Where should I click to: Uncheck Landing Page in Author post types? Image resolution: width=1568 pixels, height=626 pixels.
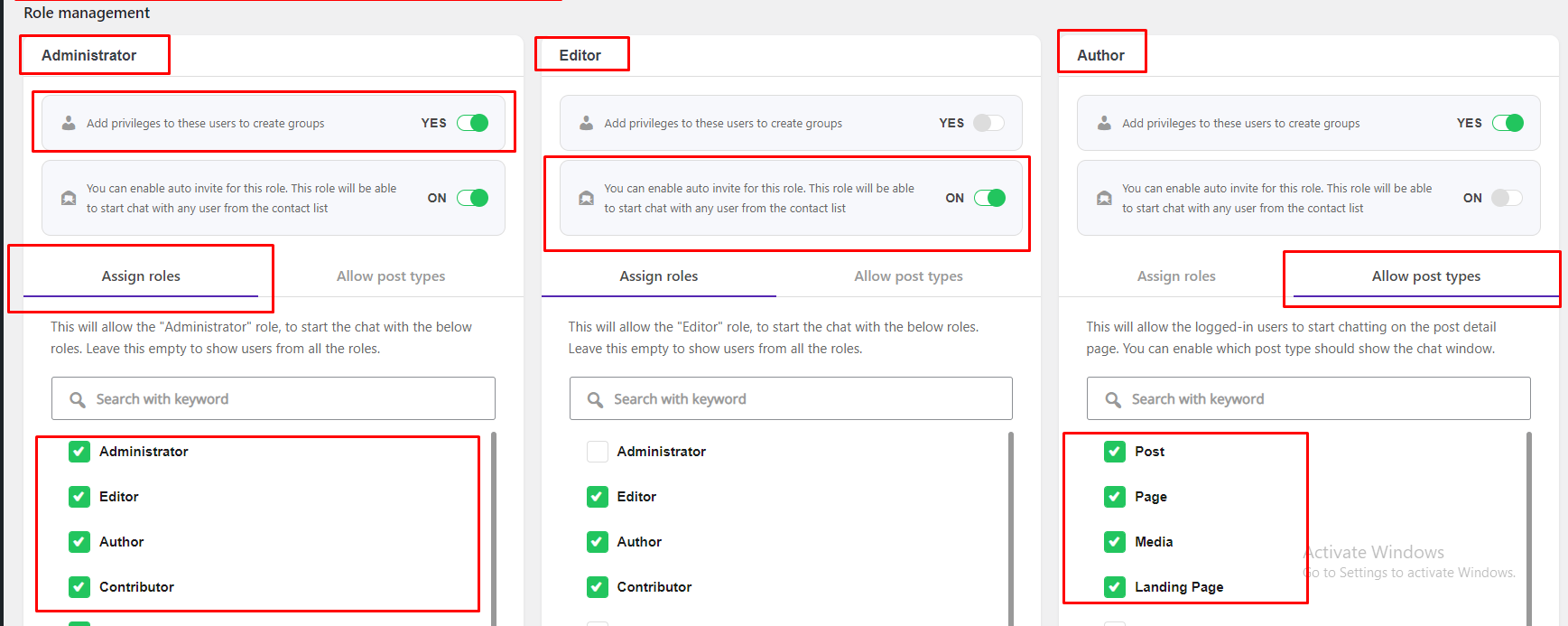click(1115, 587)
